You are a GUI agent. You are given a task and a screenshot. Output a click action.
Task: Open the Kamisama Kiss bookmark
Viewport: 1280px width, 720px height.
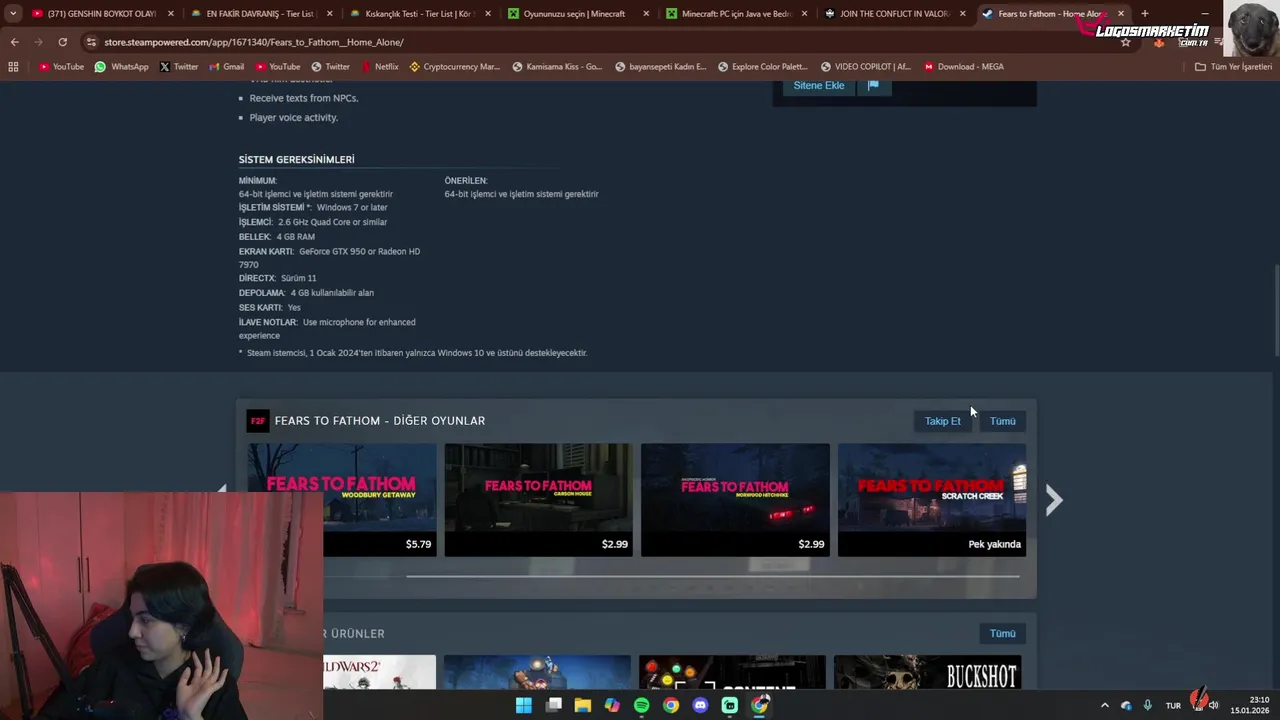coord(557,67)
